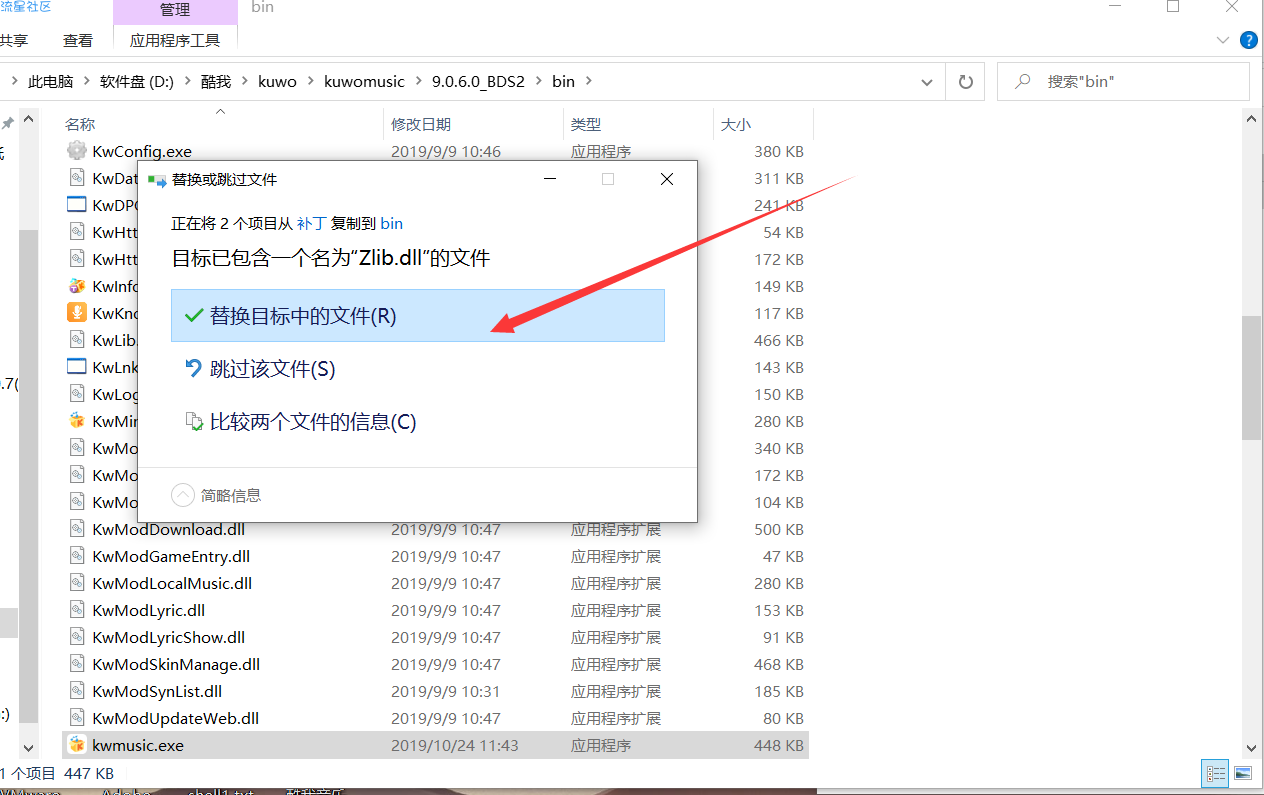The image size is (1264, 795).
Task: Expand the chevron after 9.0.6.0_BDS2
Action: pyautogui.click(x=538, y=82)
